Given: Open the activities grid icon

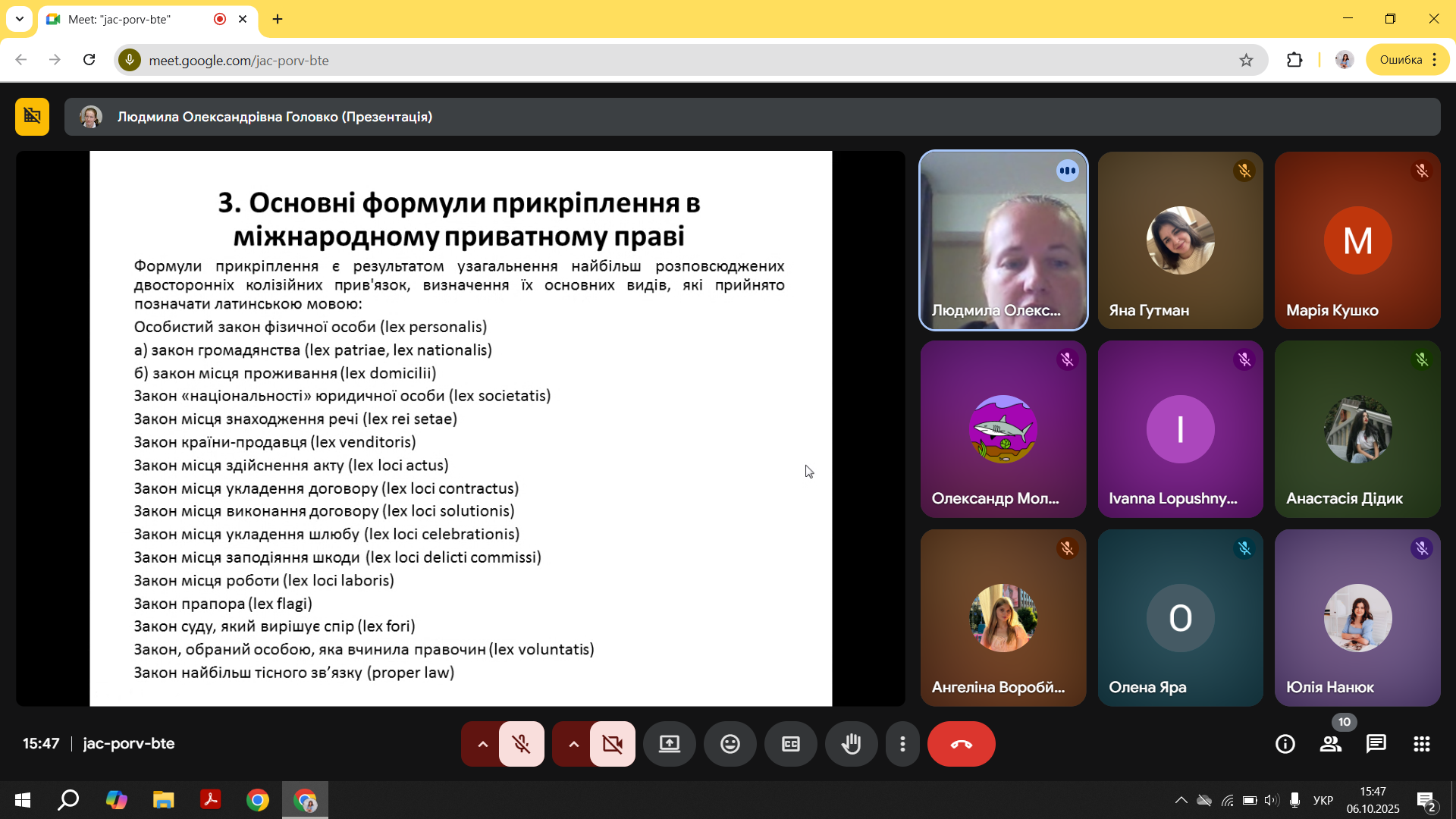Looking at the screenshot, I should 1421,744.
